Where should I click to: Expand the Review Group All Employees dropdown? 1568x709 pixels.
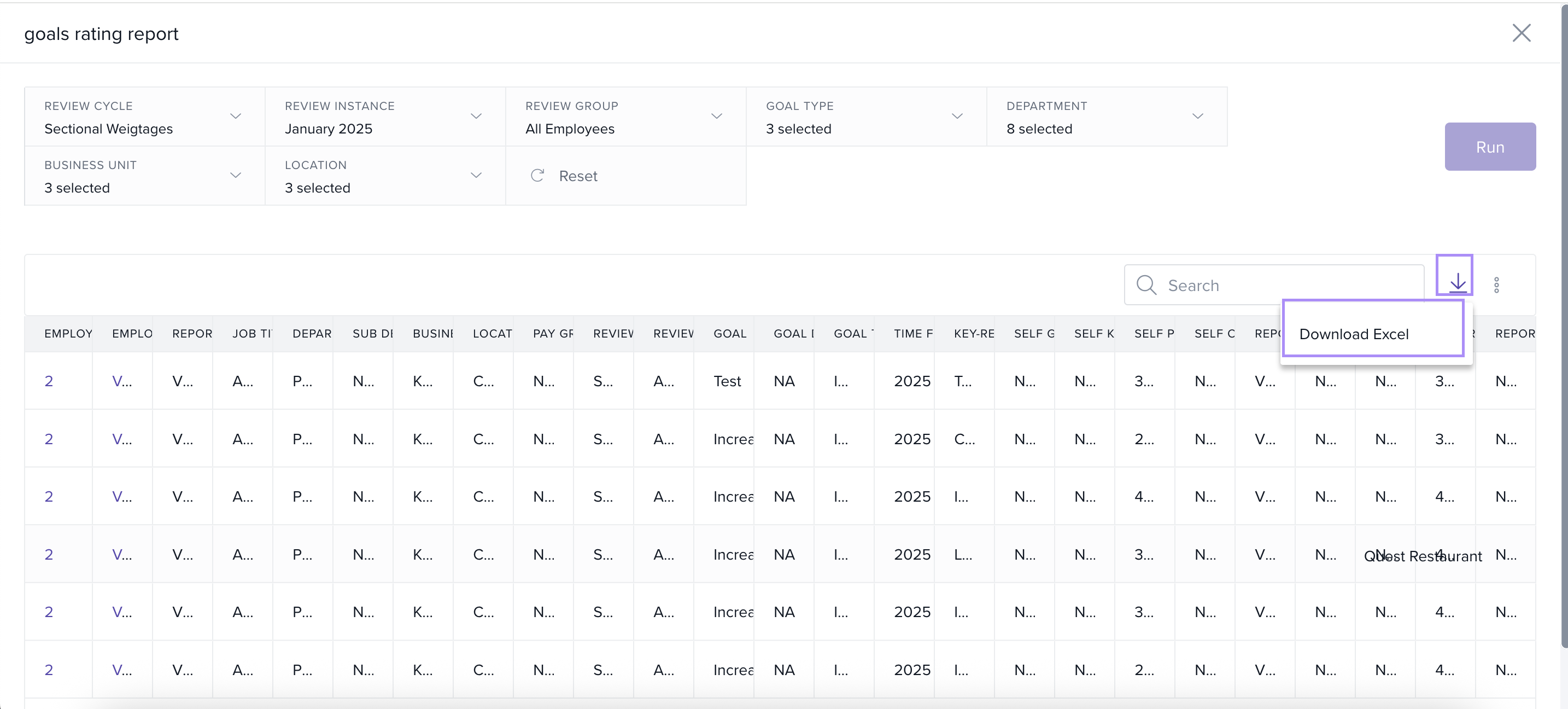[716, 117]
